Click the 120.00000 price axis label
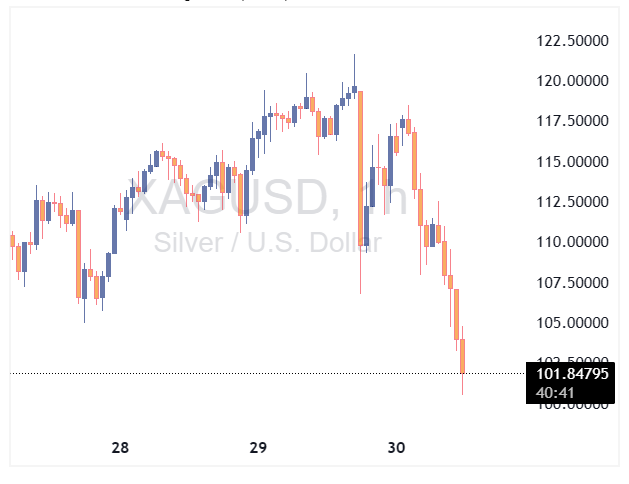The height and width of the screenshot is (484, 629). 567,80
